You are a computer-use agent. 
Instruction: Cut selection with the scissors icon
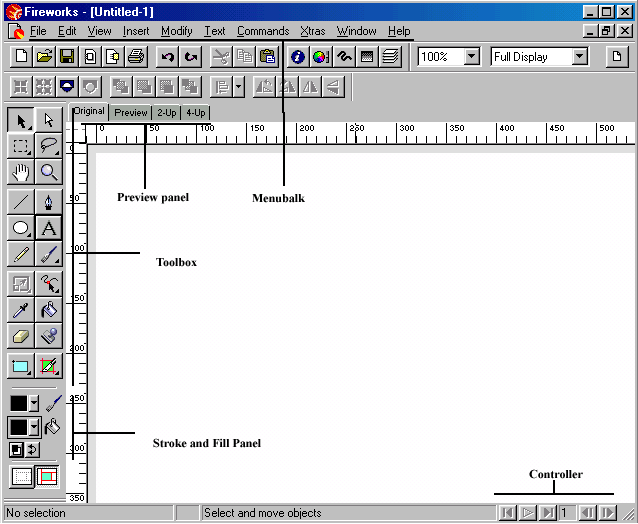[221, 57]
